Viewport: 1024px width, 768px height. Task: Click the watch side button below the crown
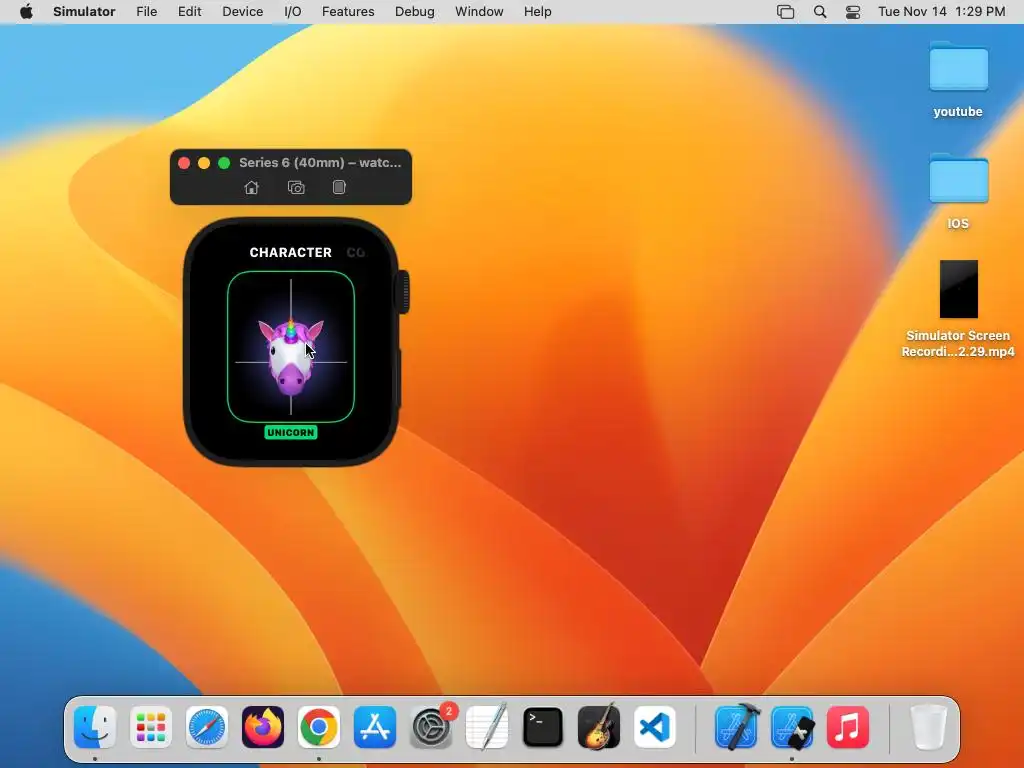click(x=399, y=377)
